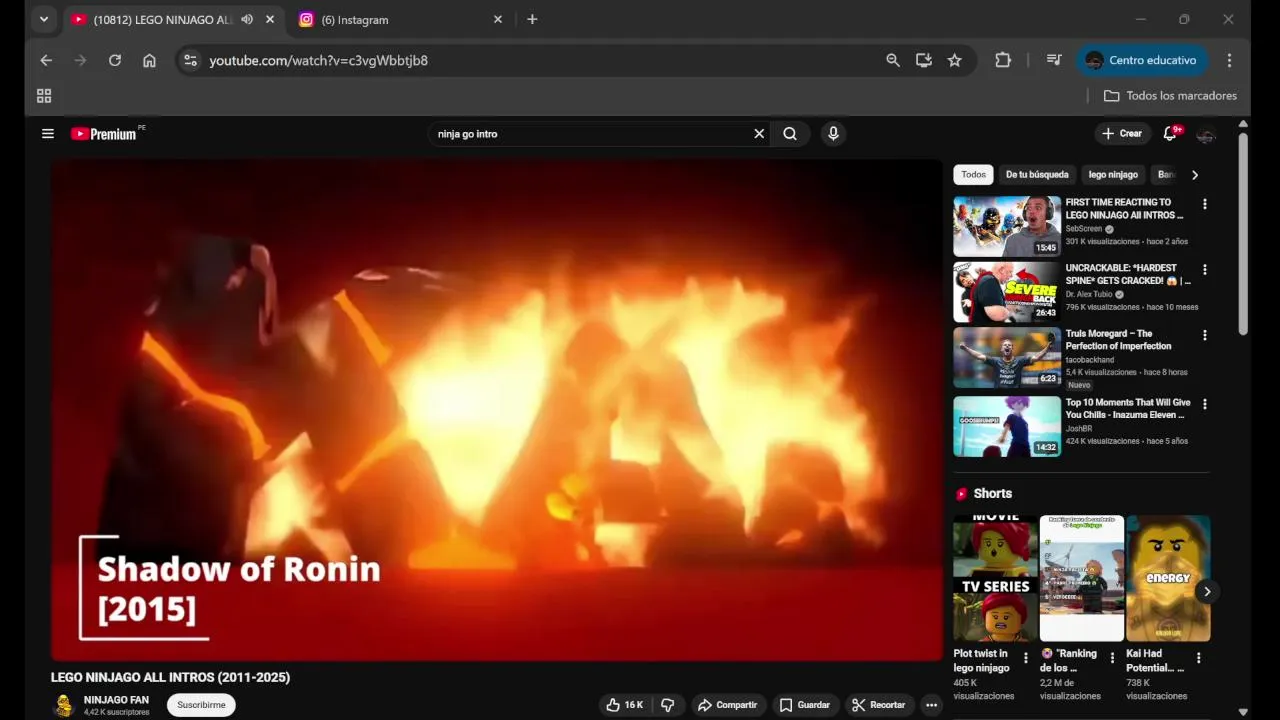
Task: Show next Shorts with the arrow
Action: pos(1207,591)
